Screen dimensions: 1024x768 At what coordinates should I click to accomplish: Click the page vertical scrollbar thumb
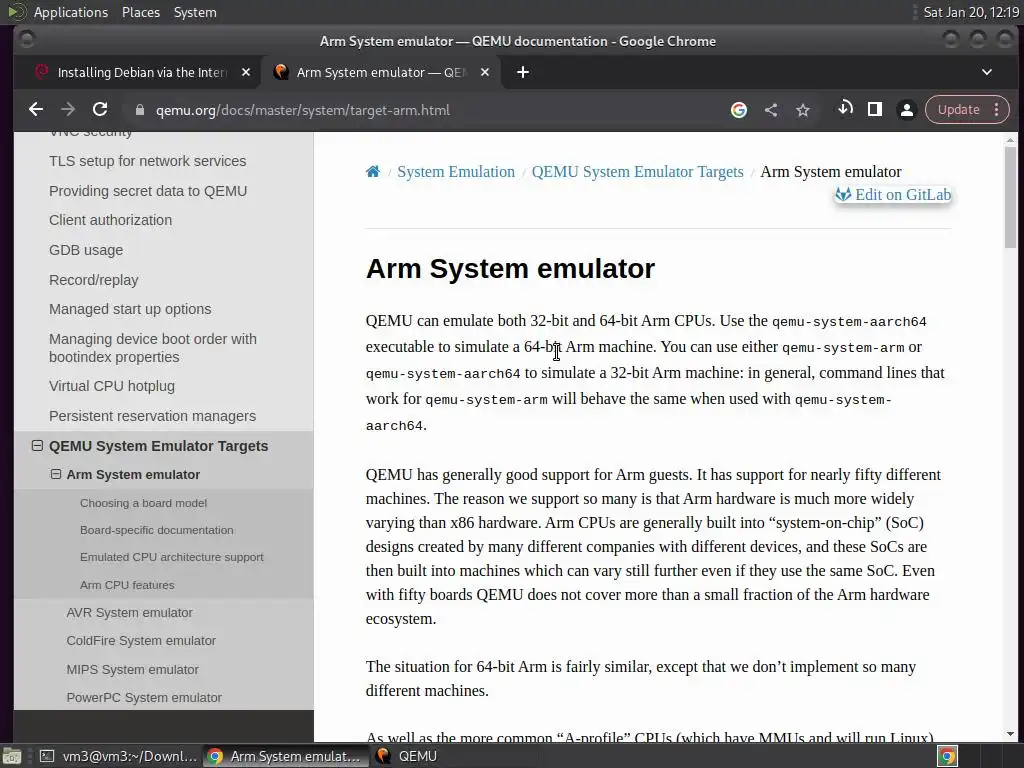tap(1010, 196)
